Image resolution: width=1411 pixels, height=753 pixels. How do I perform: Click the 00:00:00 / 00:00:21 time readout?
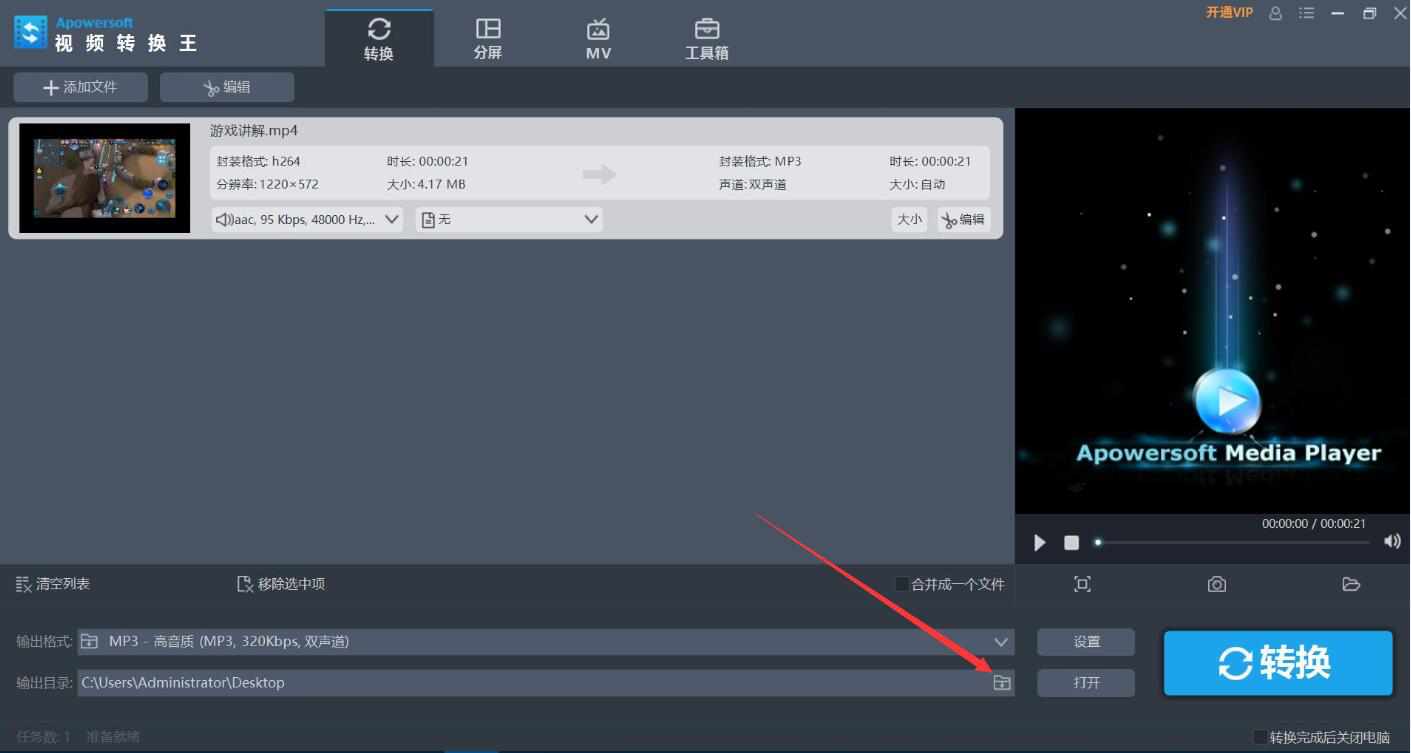(x=1314, y=523)
